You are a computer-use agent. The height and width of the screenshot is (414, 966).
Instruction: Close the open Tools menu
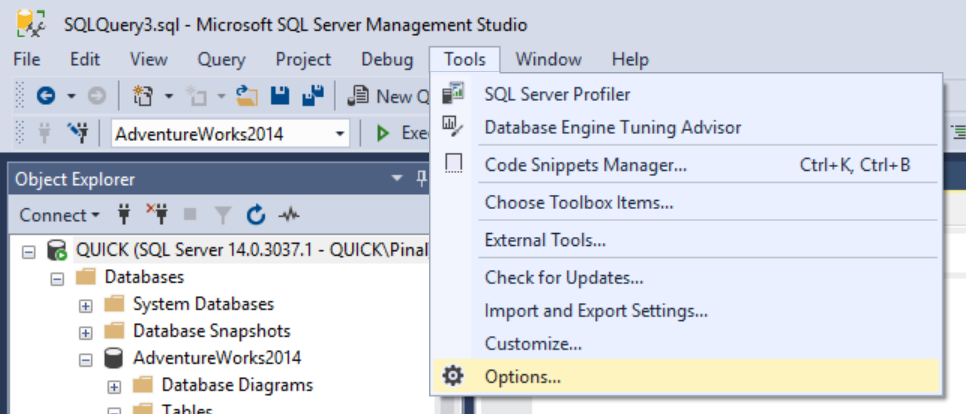465,60
